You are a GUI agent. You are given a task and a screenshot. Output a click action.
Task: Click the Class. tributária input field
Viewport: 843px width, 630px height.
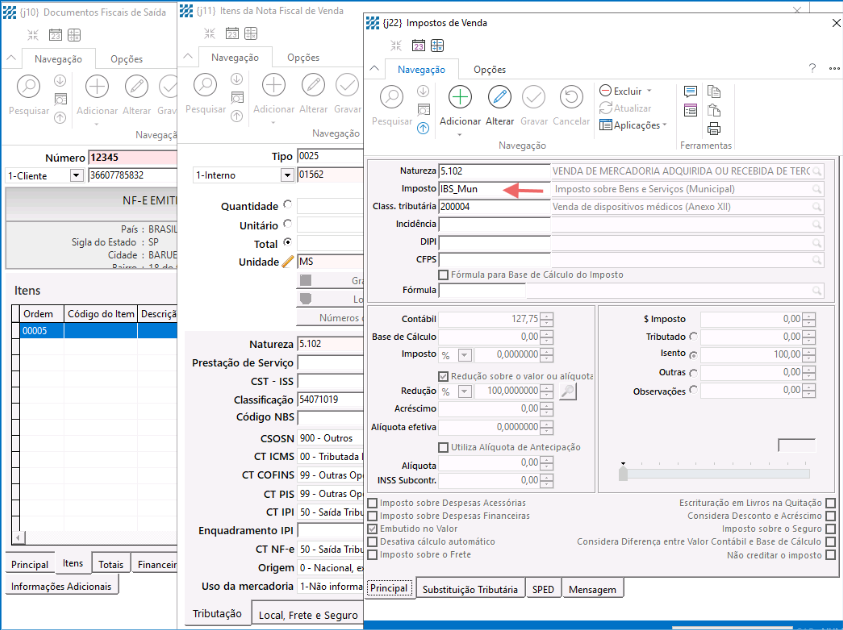[x=494, y=207]
